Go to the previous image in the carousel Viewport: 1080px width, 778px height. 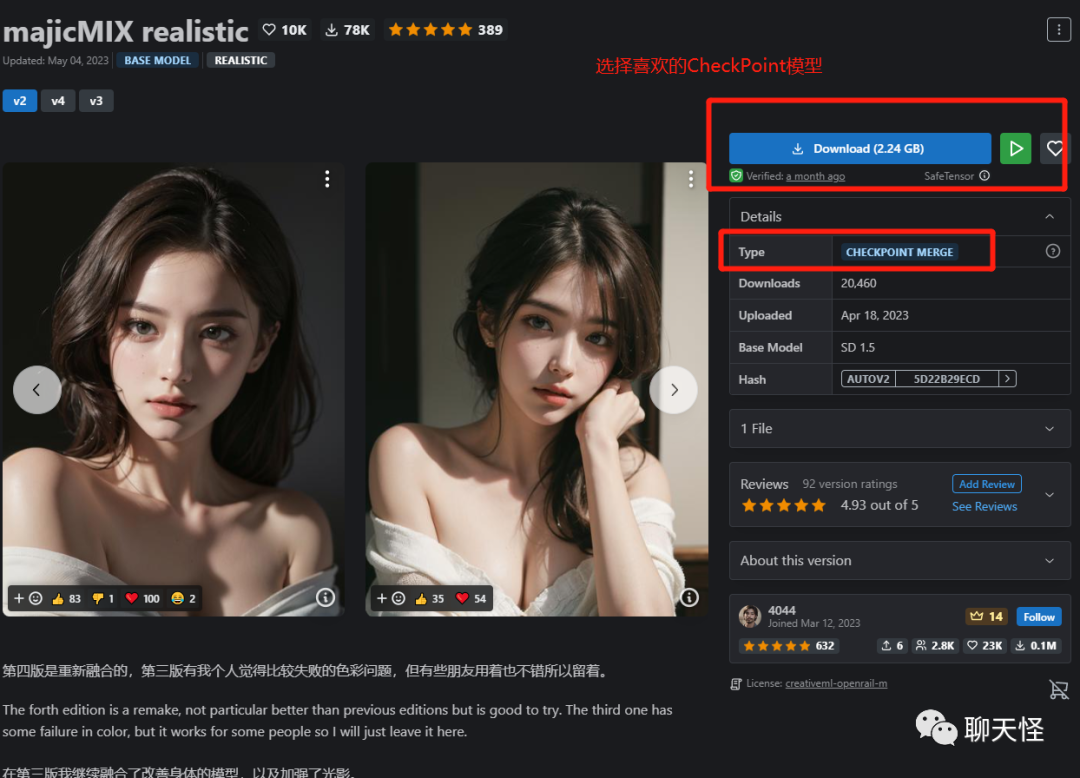[37, 390]
